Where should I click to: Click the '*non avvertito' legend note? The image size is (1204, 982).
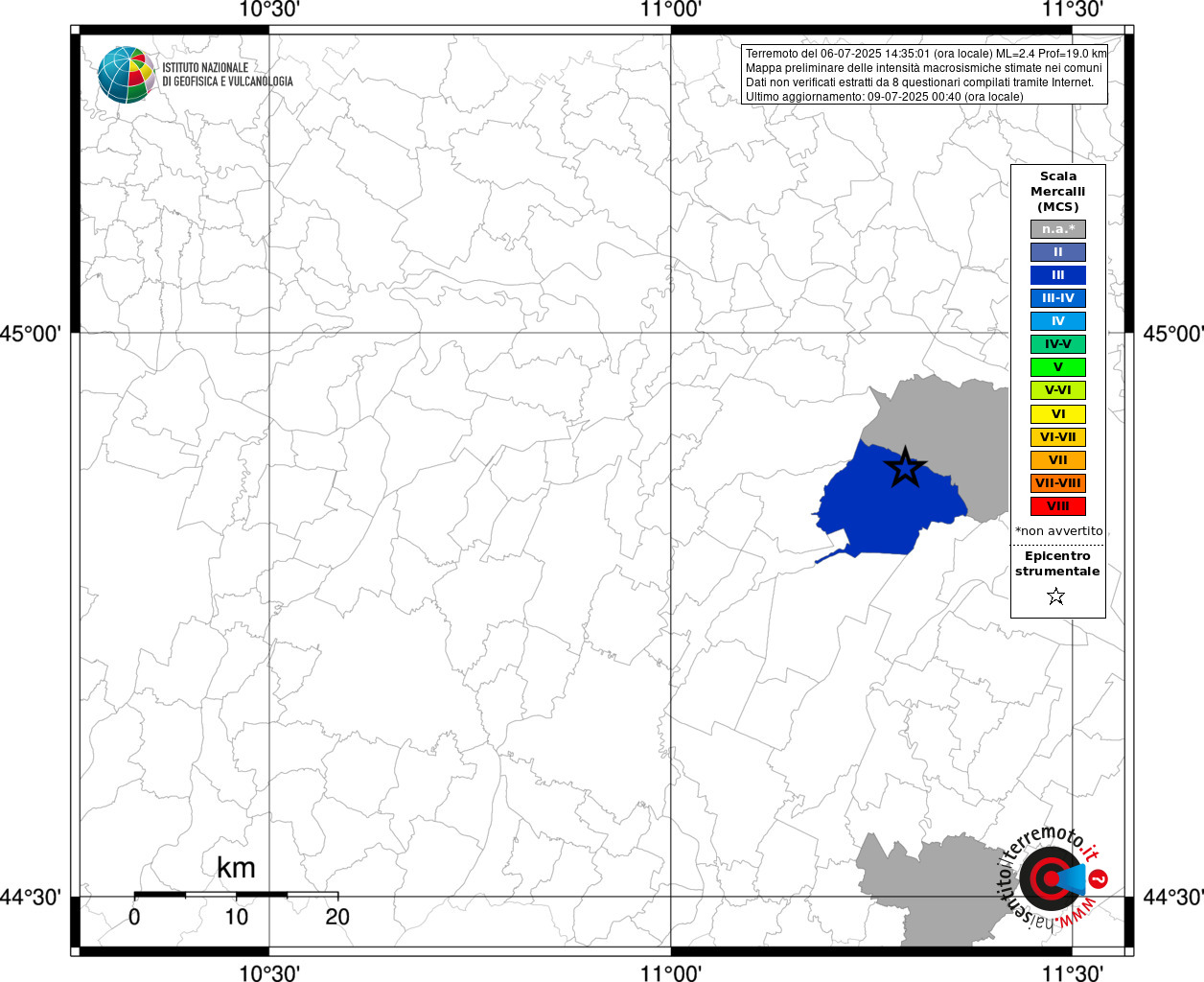point(1059,530)
